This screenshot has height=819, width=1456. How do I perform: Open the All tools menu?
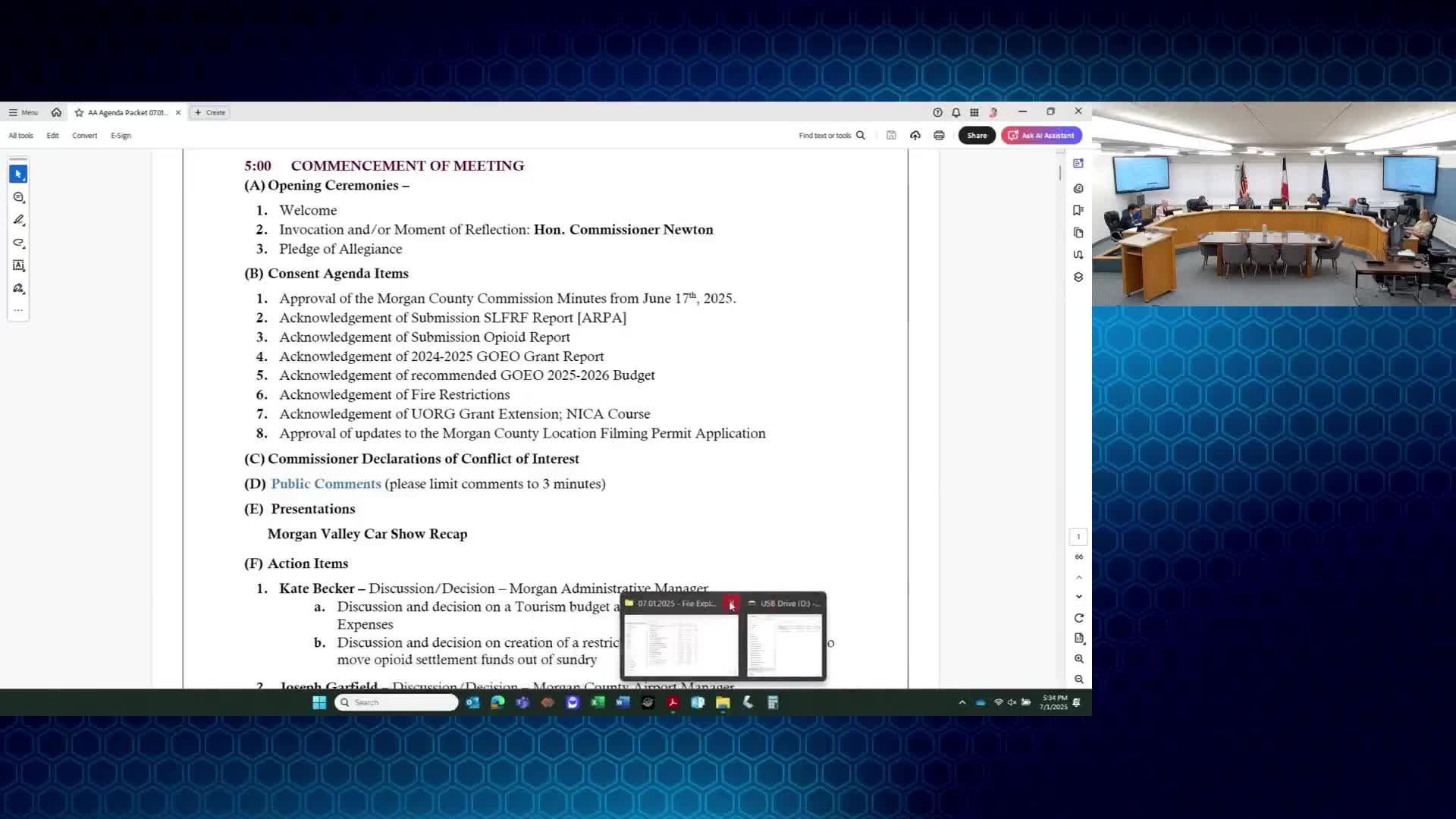[20, 136]
